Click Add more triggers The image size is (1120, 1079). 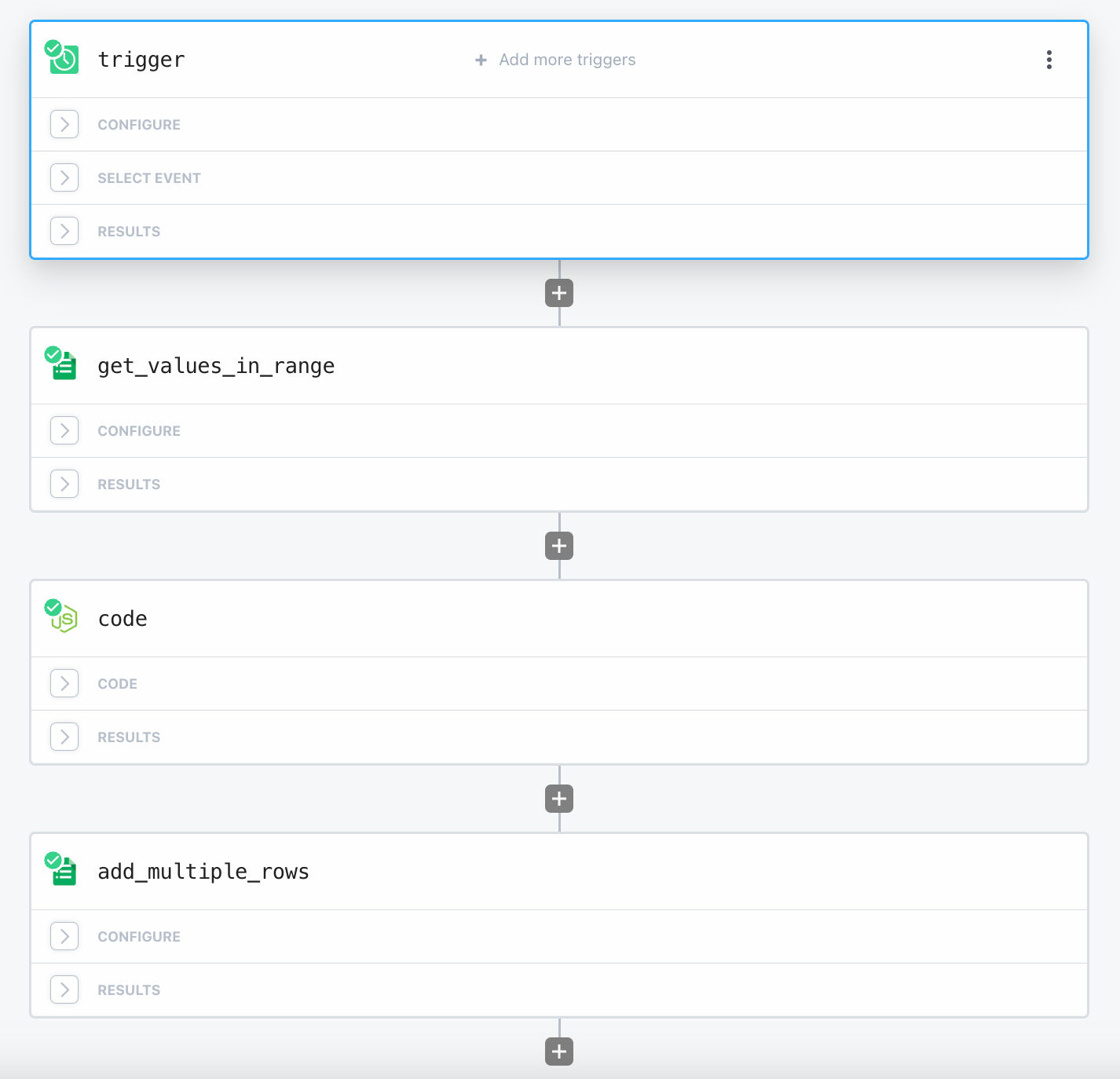tap(555, 60)
